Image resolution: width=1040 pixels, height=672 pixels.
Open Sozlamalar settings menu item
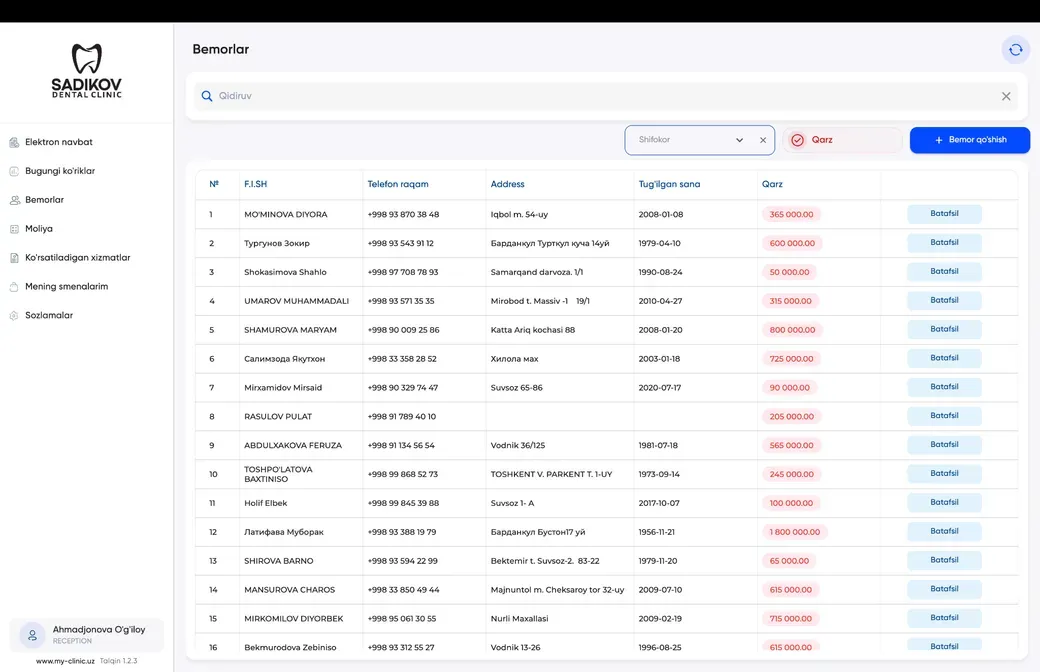click(49, 315)
